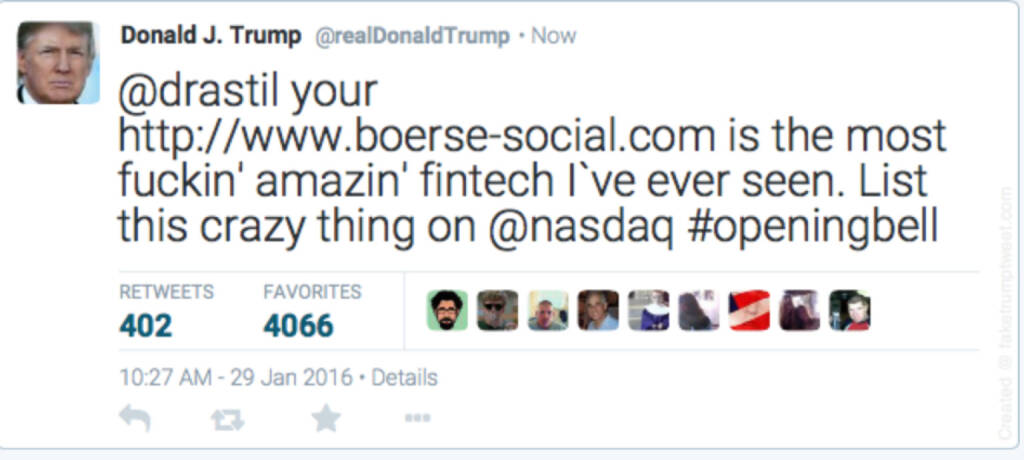Screen dimensions: 1024x460
Task: Click the last liker avatar in the row
Action: pos(849,311)
